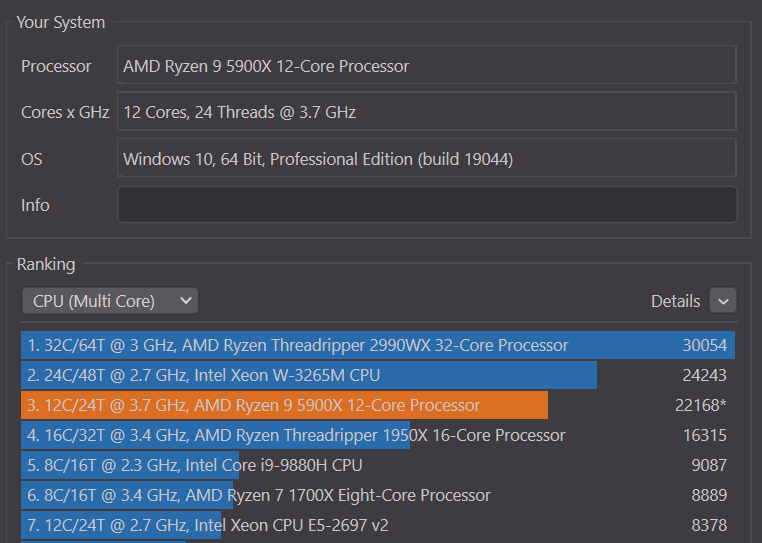This screenshot has height=543, width=762.
Task: Select ranking row 2, Intel Xeon W-3265M
Action: [378, 375]
